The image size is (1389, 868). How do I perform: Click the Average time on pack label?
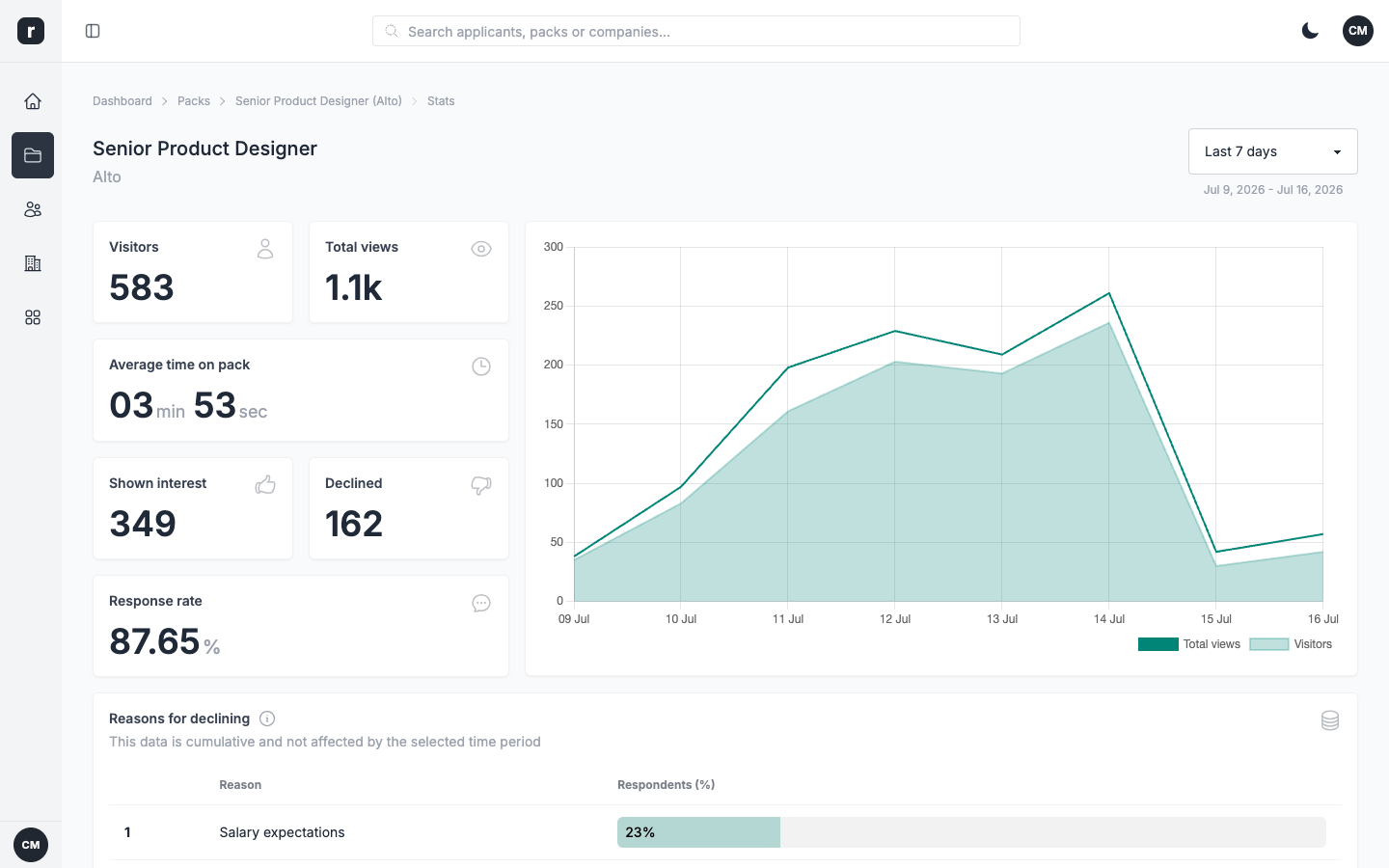179,365
